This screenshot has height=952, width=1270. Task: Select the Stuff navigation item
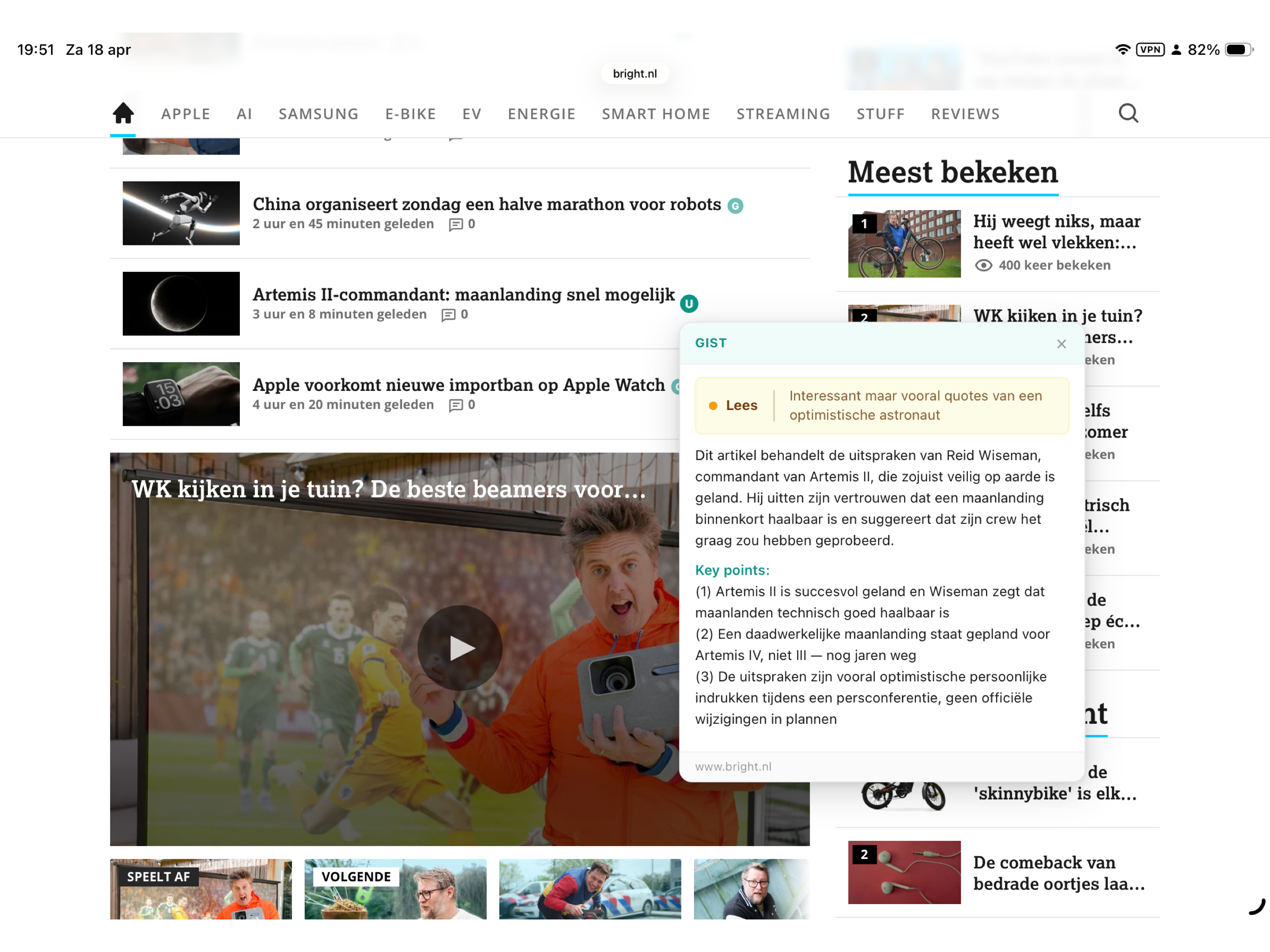click(880, 114)
